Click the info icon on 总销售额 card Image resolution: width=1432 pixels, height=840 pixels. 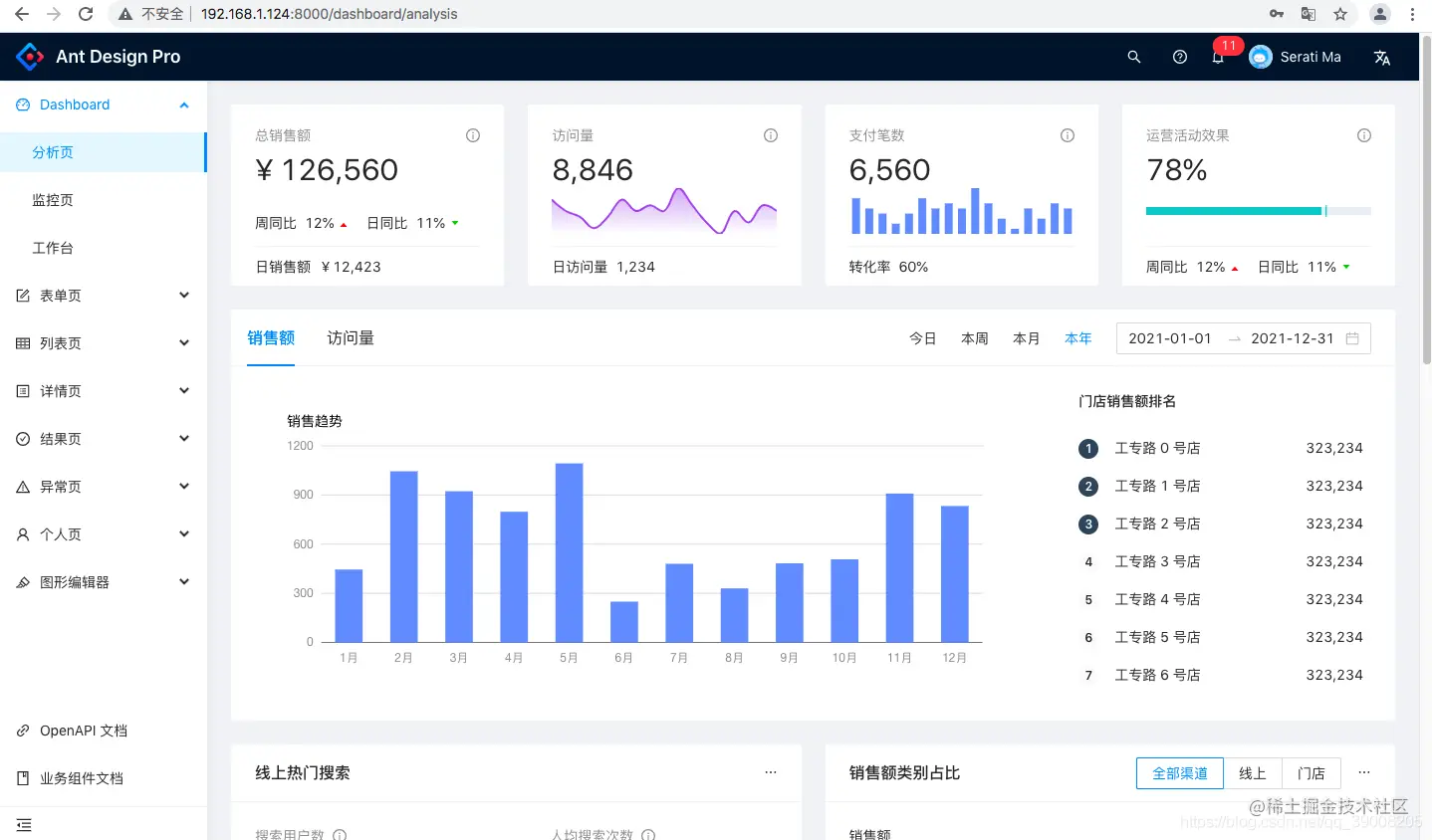click(473, 135)
